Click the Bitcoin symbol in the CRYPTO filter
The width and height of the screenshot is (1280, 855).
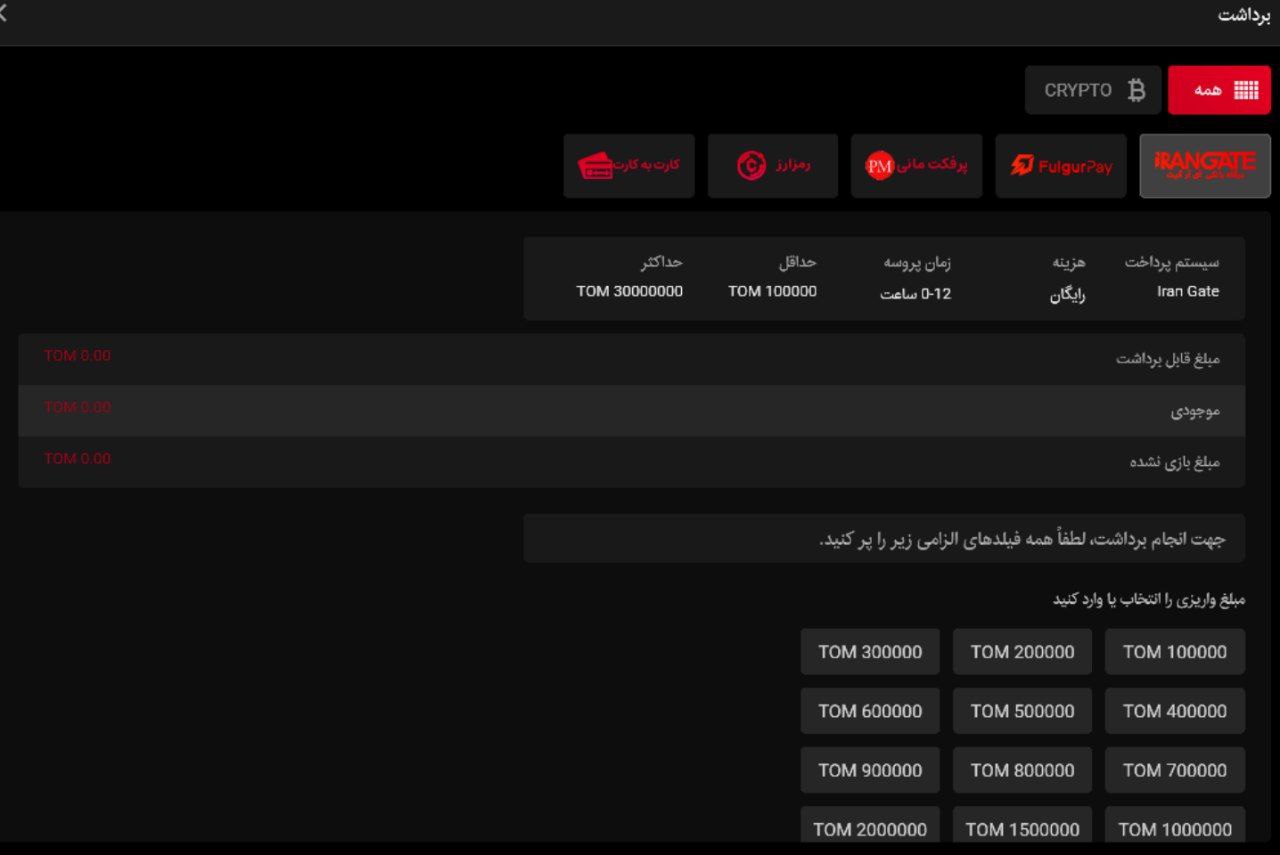point(1135,89)
